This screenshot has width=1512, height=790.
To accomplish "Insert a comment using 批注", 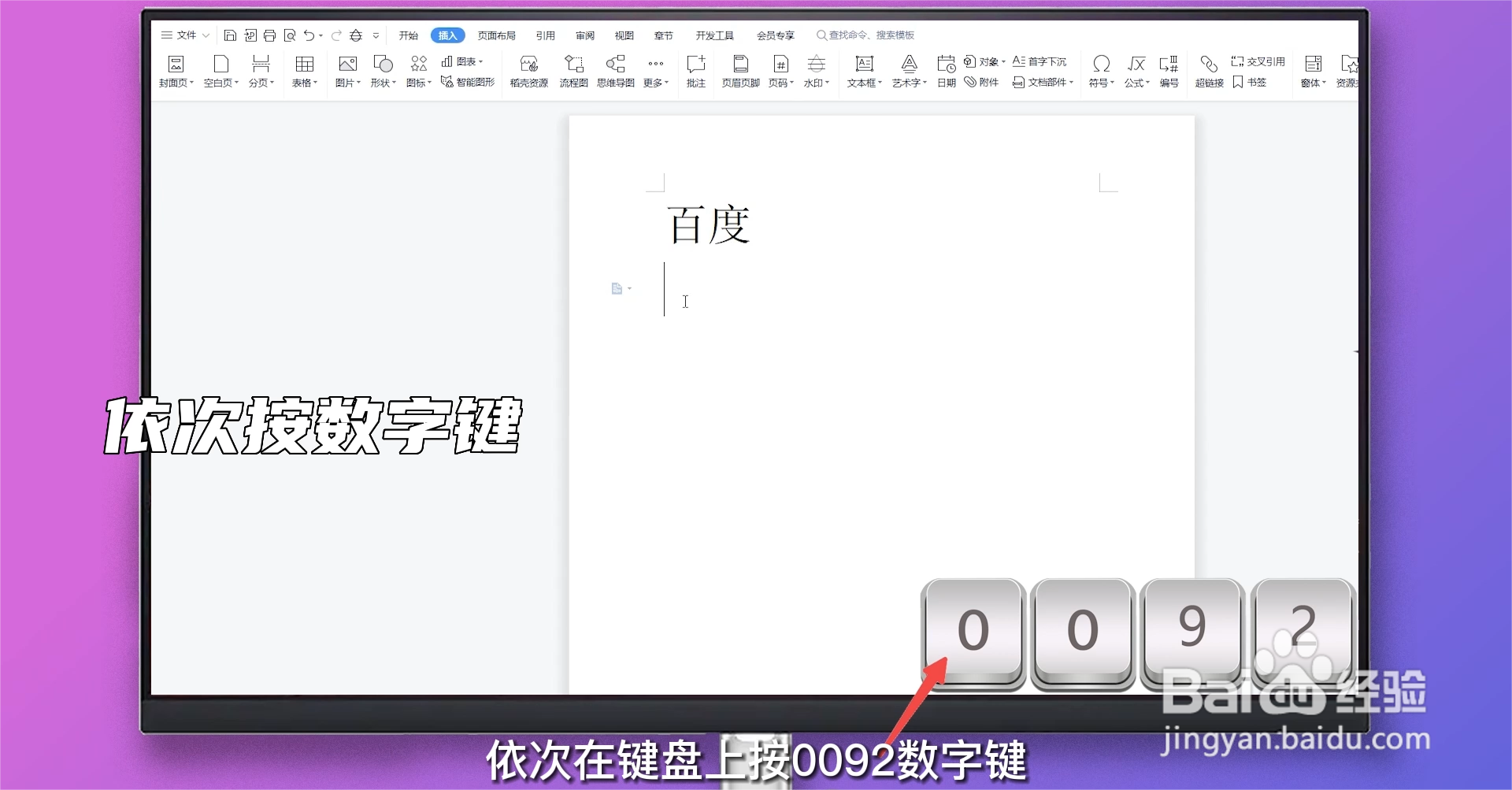I will tap(695, 71).
